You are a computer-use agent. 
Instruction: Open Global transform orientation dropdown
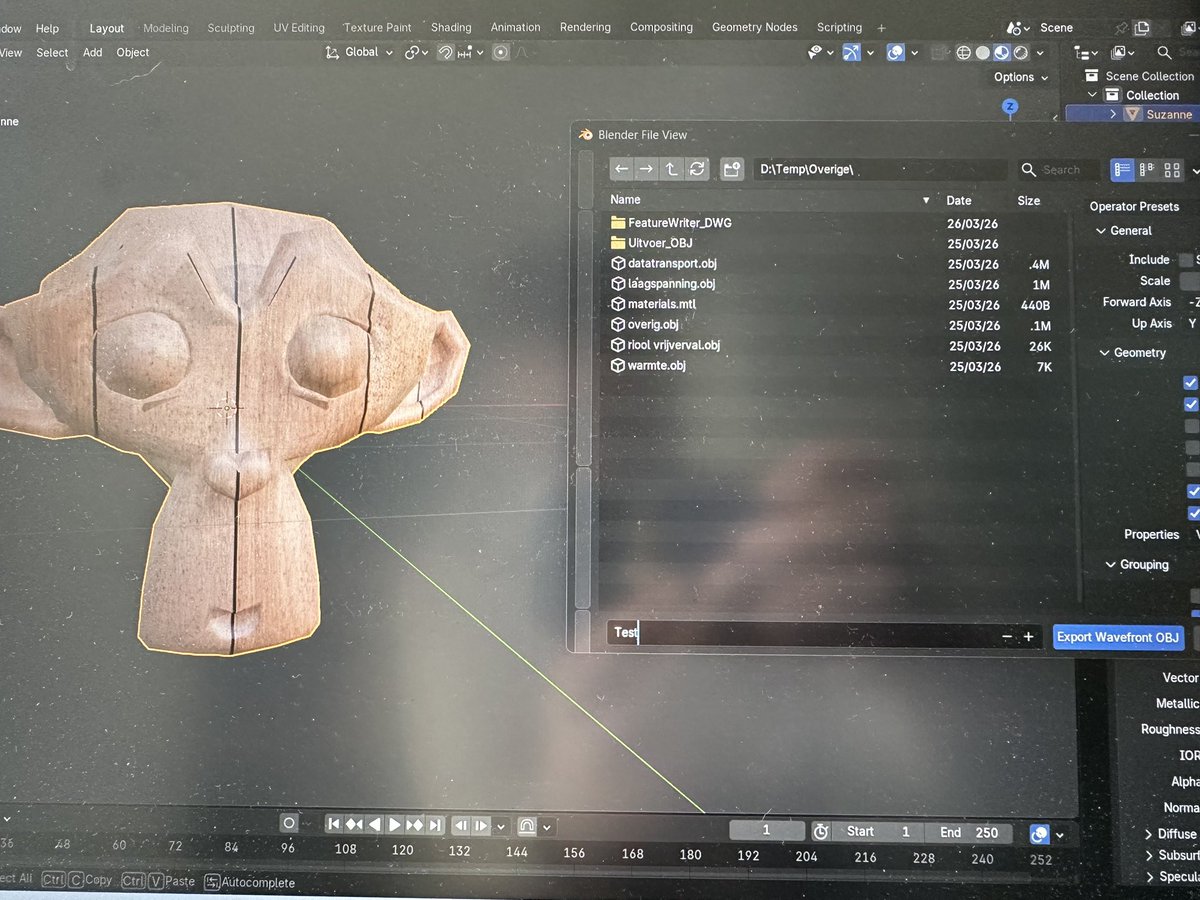point(360,52)
